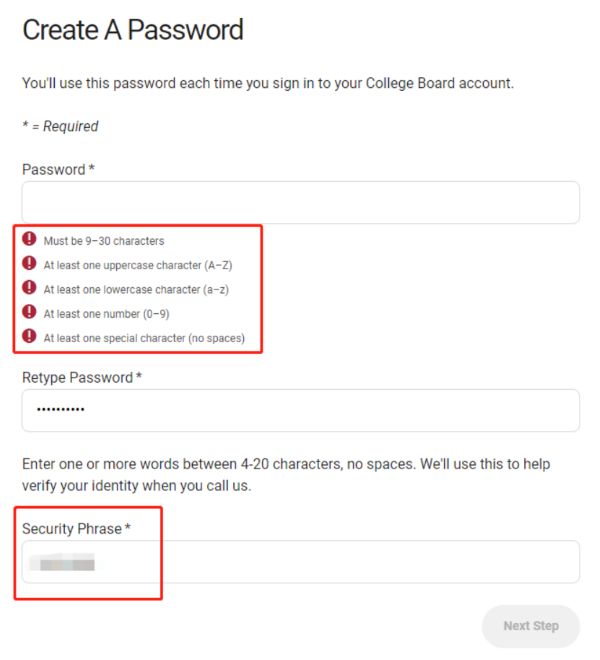Click the error icon beside number rule
600x660 pixels.
click(x=29, y=312)
